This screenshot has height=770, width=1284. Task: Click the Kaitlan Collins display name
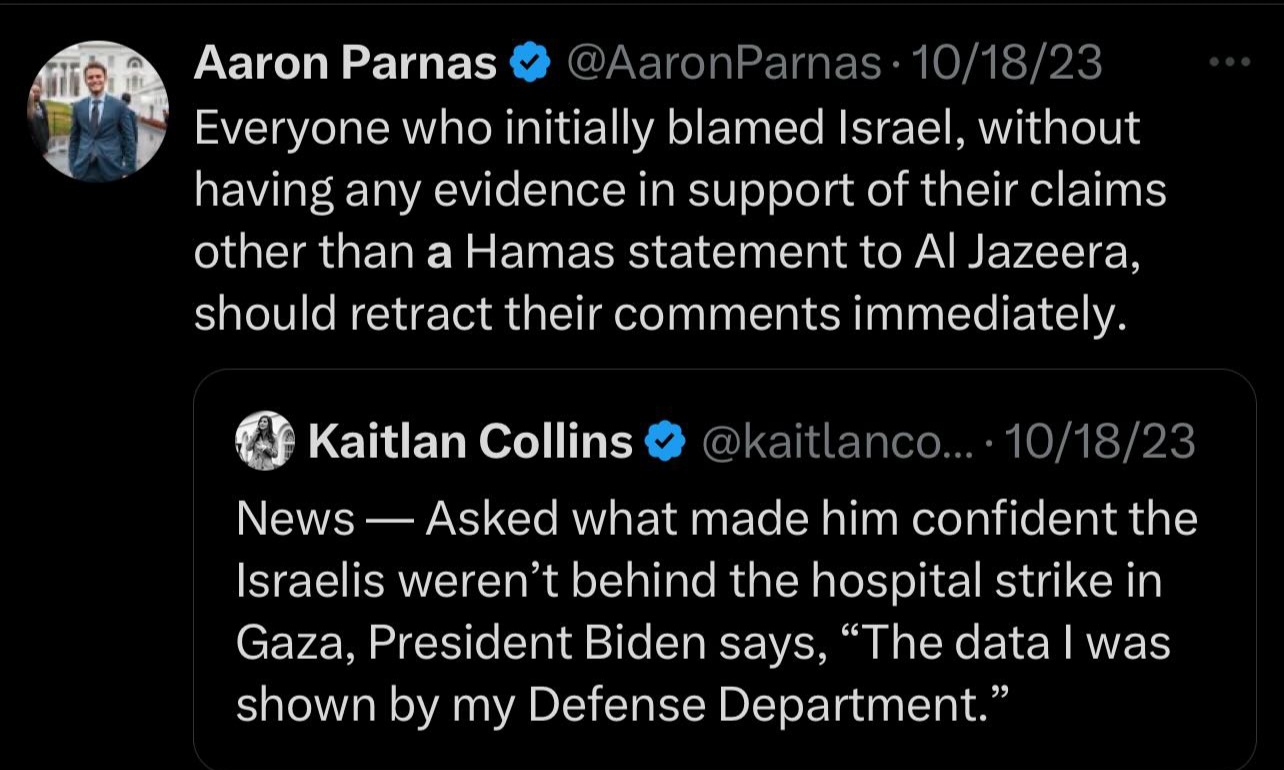[471, 441]
